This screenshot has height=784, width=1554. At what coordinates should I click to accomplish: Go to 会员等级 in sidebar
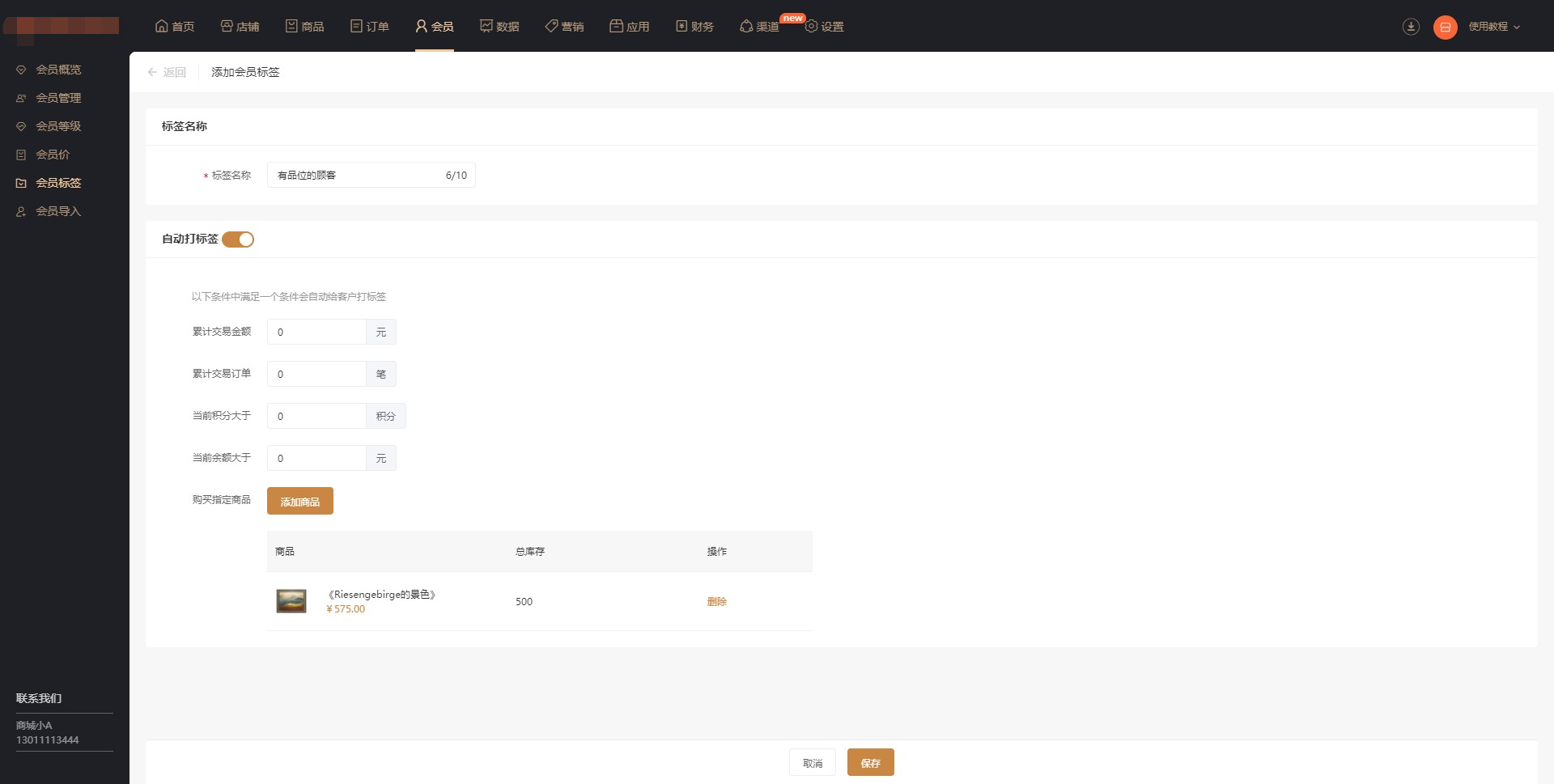58,126
